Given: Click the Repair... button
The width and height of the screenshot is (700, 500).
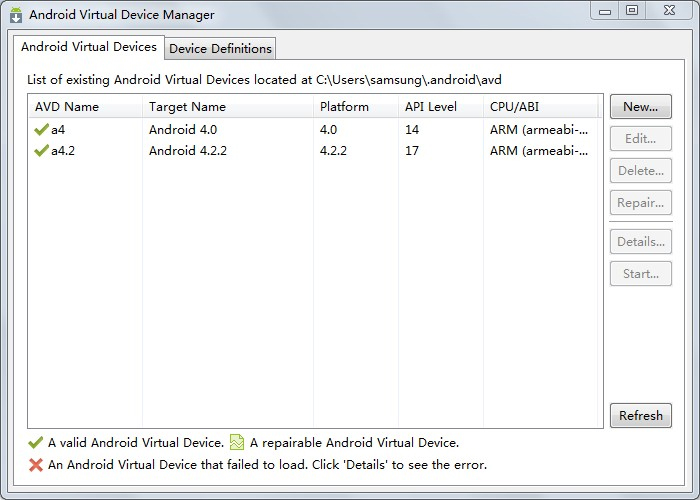Looking at the screenshot, I should pos(641,203).
